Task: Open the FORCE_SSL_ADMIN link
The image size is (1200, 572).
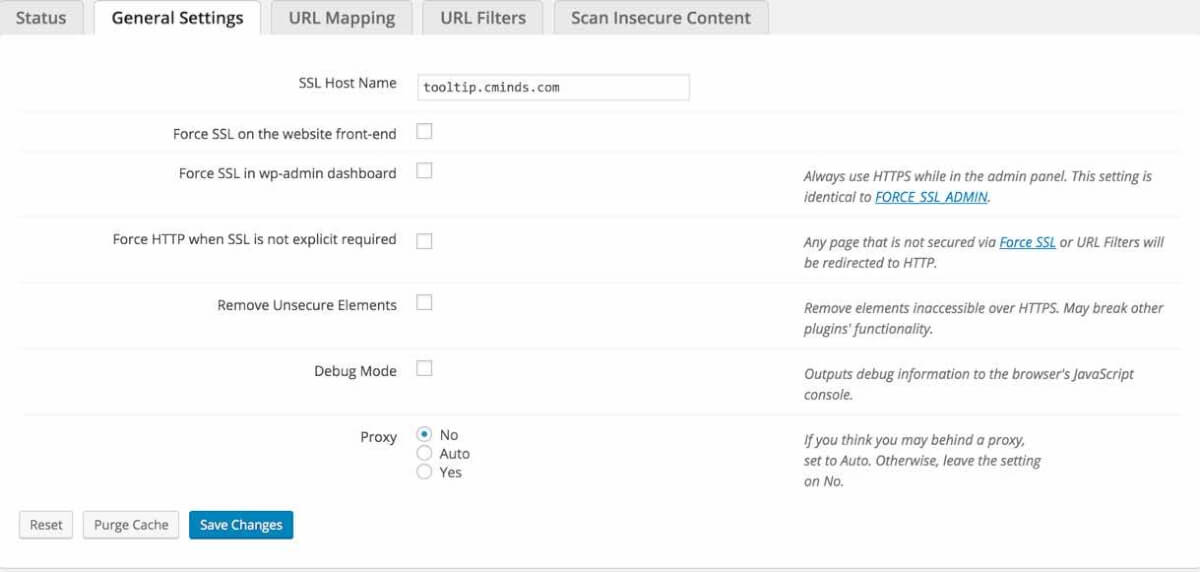Action: (x=931, y=197)
